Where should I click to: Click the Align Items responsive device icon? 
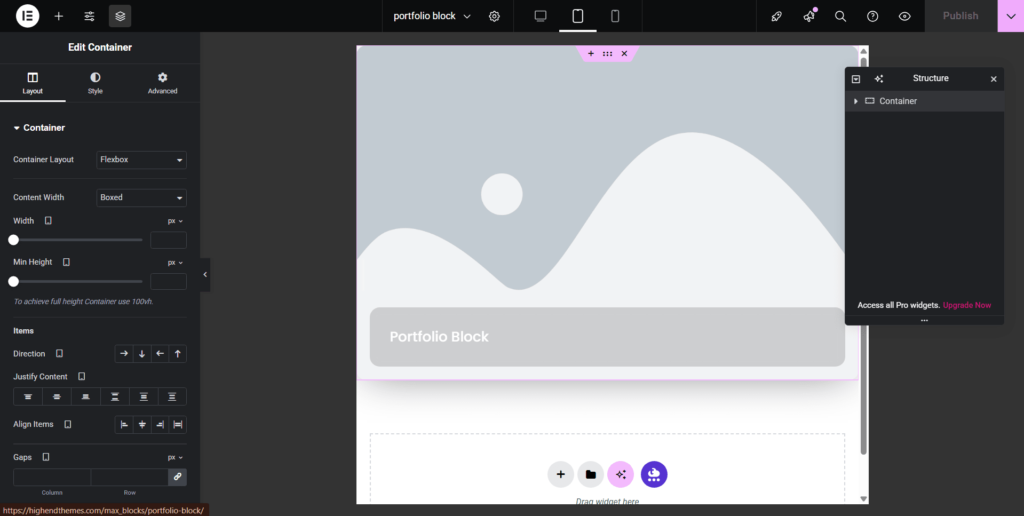click(x=68, y=424)
